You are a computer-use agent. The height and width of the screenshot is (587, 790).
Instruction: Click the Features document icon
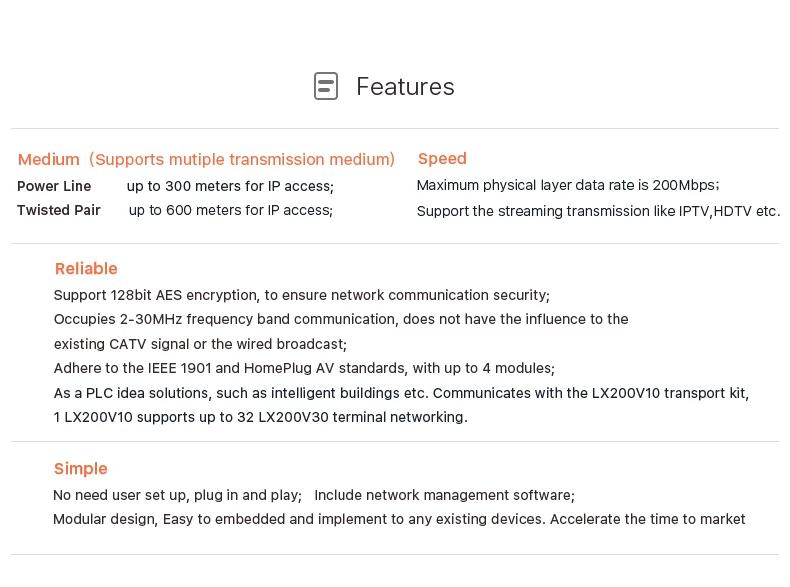[326, 86]
